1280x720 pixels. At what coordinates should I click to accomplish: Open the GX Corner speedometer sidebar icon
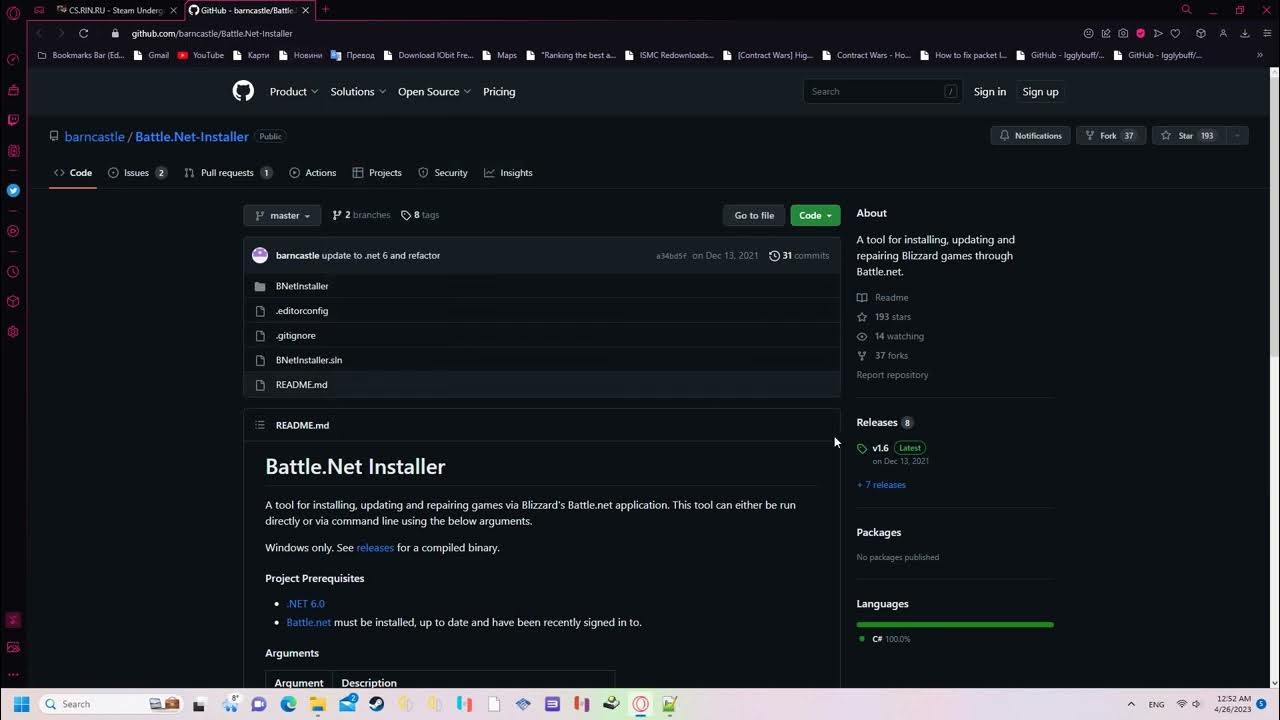point(13,60)
